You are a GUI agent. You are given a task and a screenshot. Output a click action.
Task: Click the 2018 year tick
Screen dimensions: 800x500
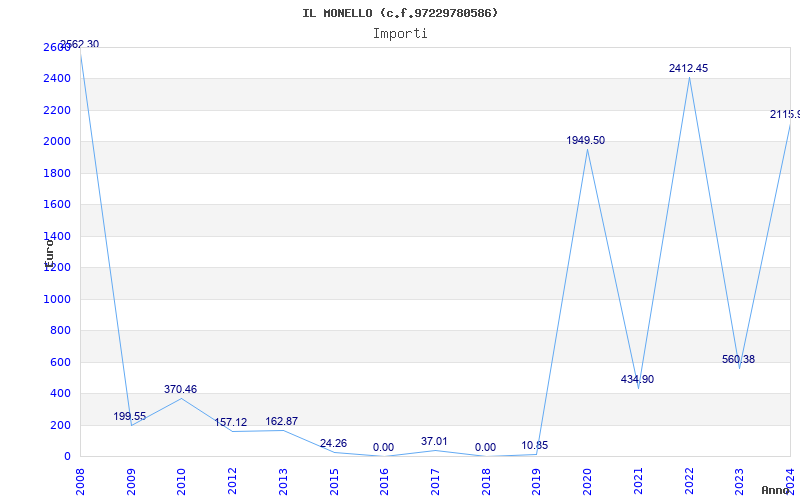[x=486, y=481]
